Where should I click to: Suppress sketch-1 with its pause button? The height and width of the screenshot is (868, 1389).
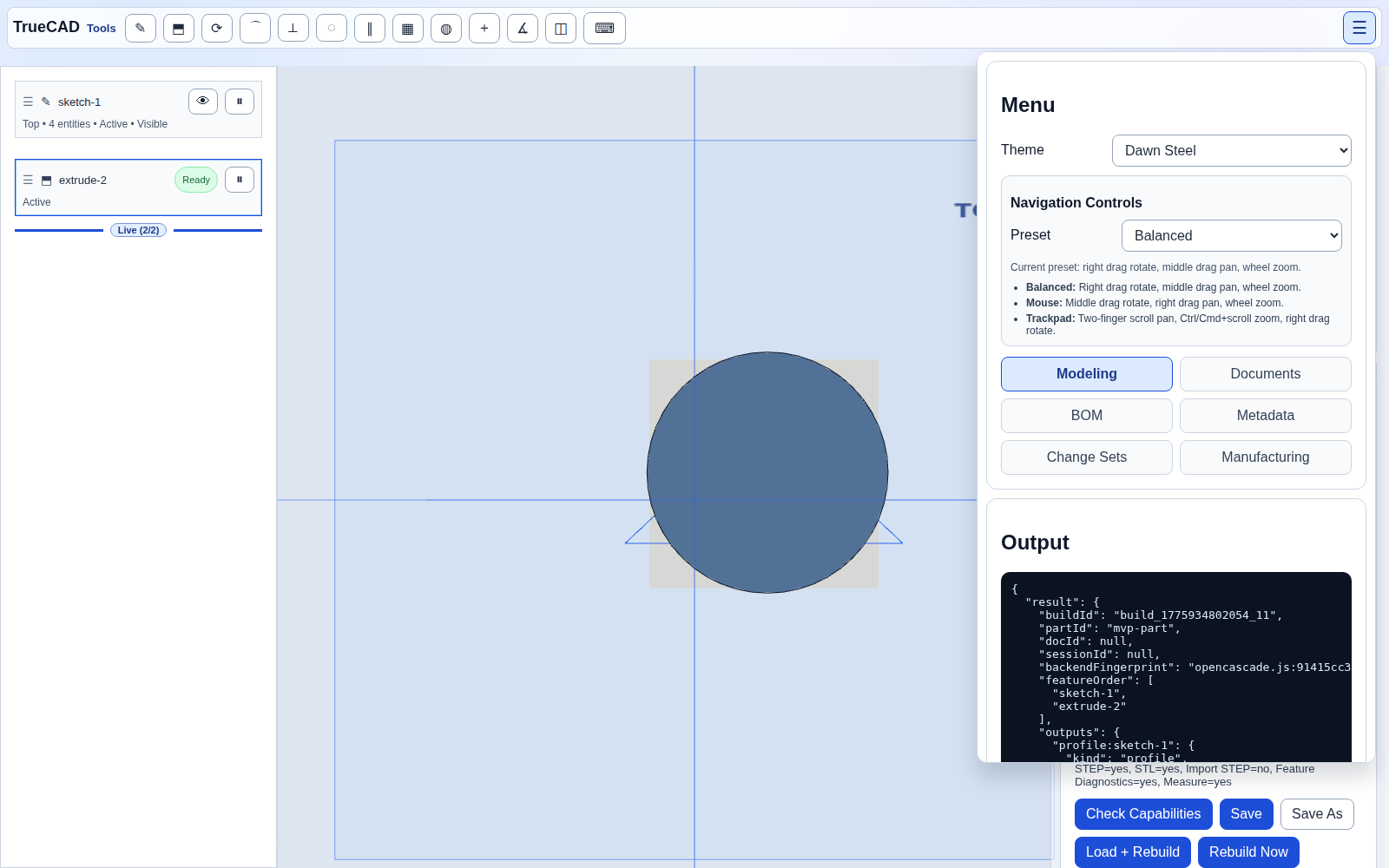pos(240,102)
